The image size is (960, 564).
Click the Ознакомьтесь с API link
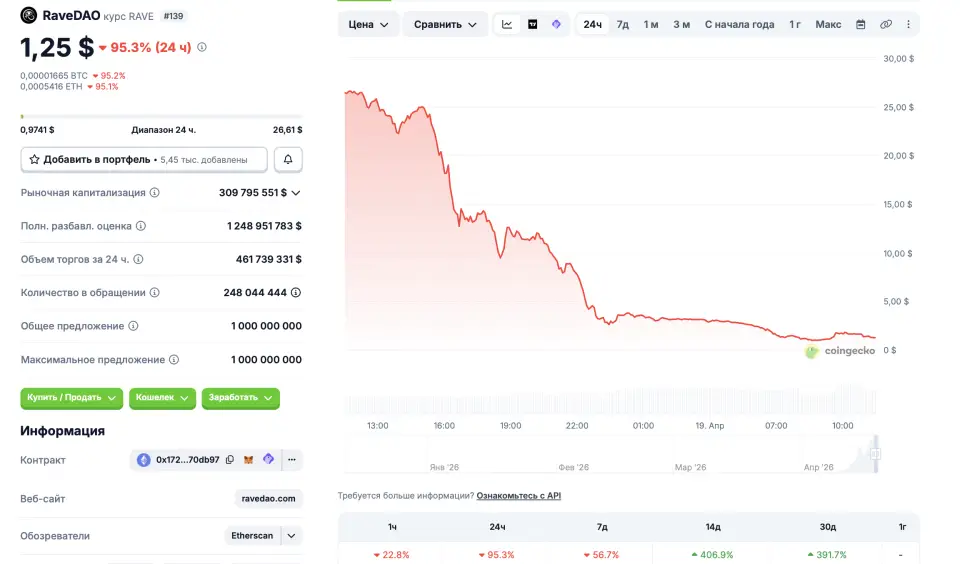518,495
